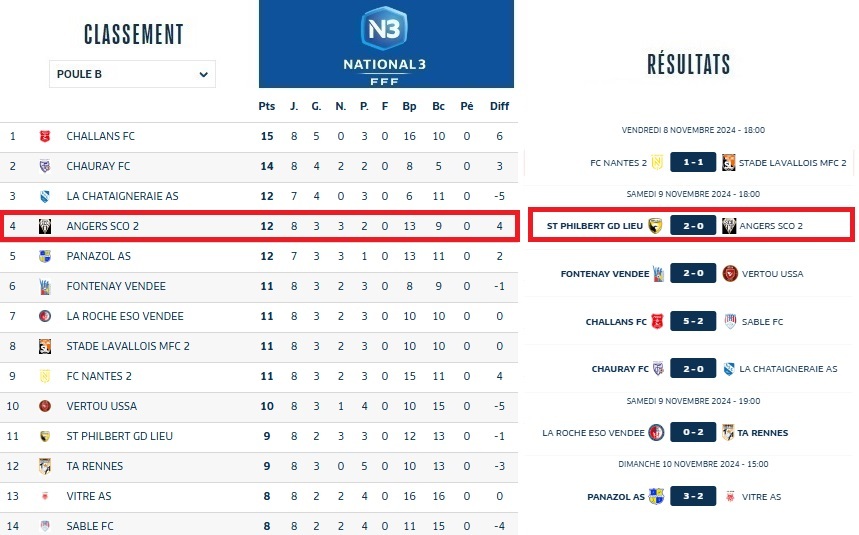
Task: Open the 5-2 Challans Sable score
Action: coord(692,322)
